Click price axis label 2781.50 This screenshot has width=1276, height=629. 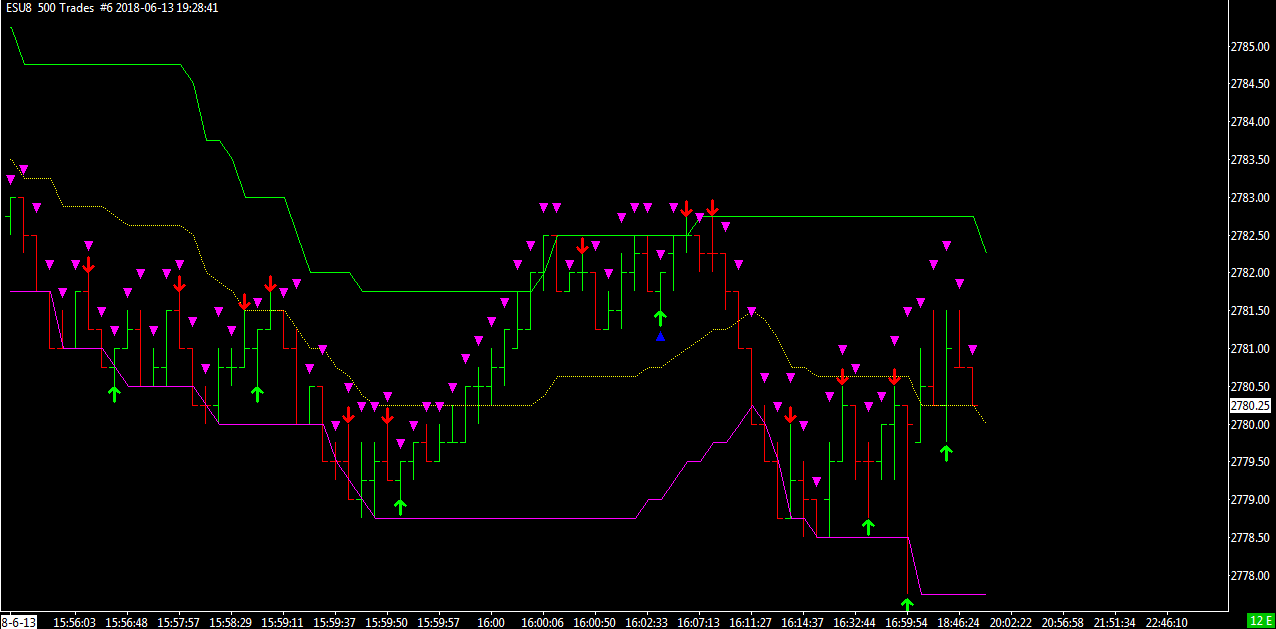pos(1250,311)
